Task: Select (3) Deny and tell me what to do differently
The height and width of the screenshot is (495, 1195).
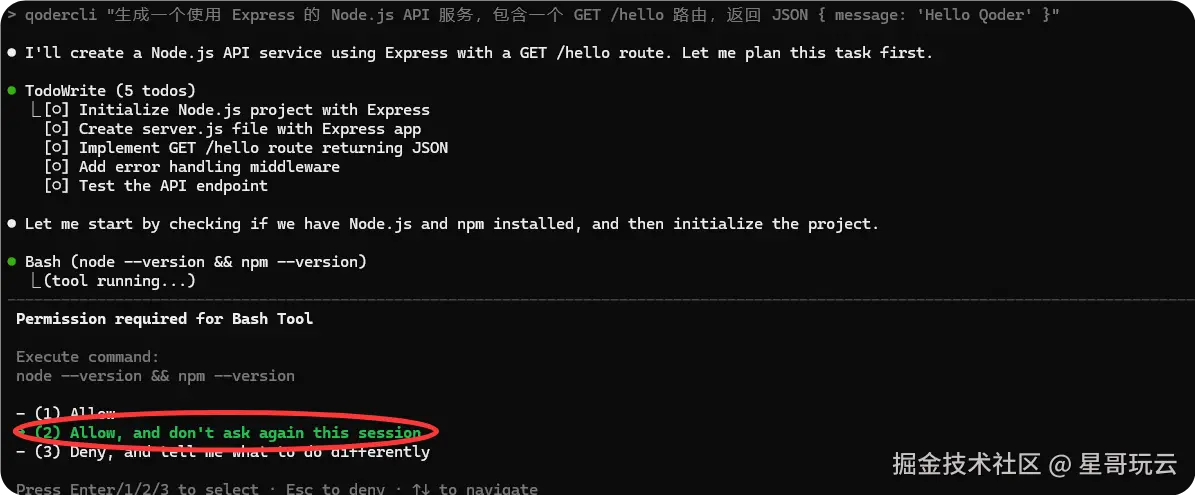Action: coord(223,452)
